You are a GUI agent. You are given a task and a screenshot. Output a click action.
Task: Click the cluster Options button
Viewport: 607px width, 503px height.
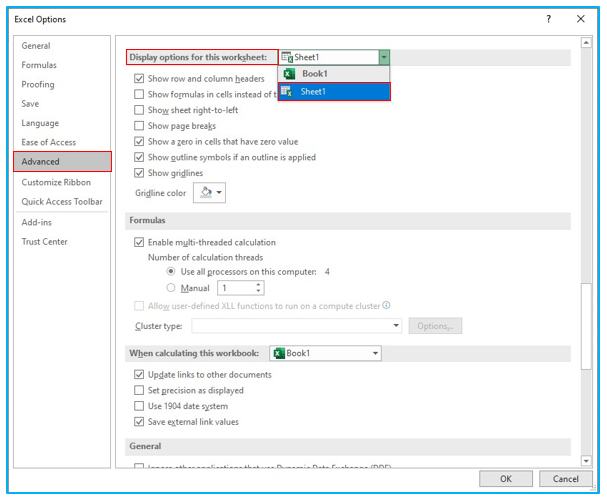[x=435, y=326]
